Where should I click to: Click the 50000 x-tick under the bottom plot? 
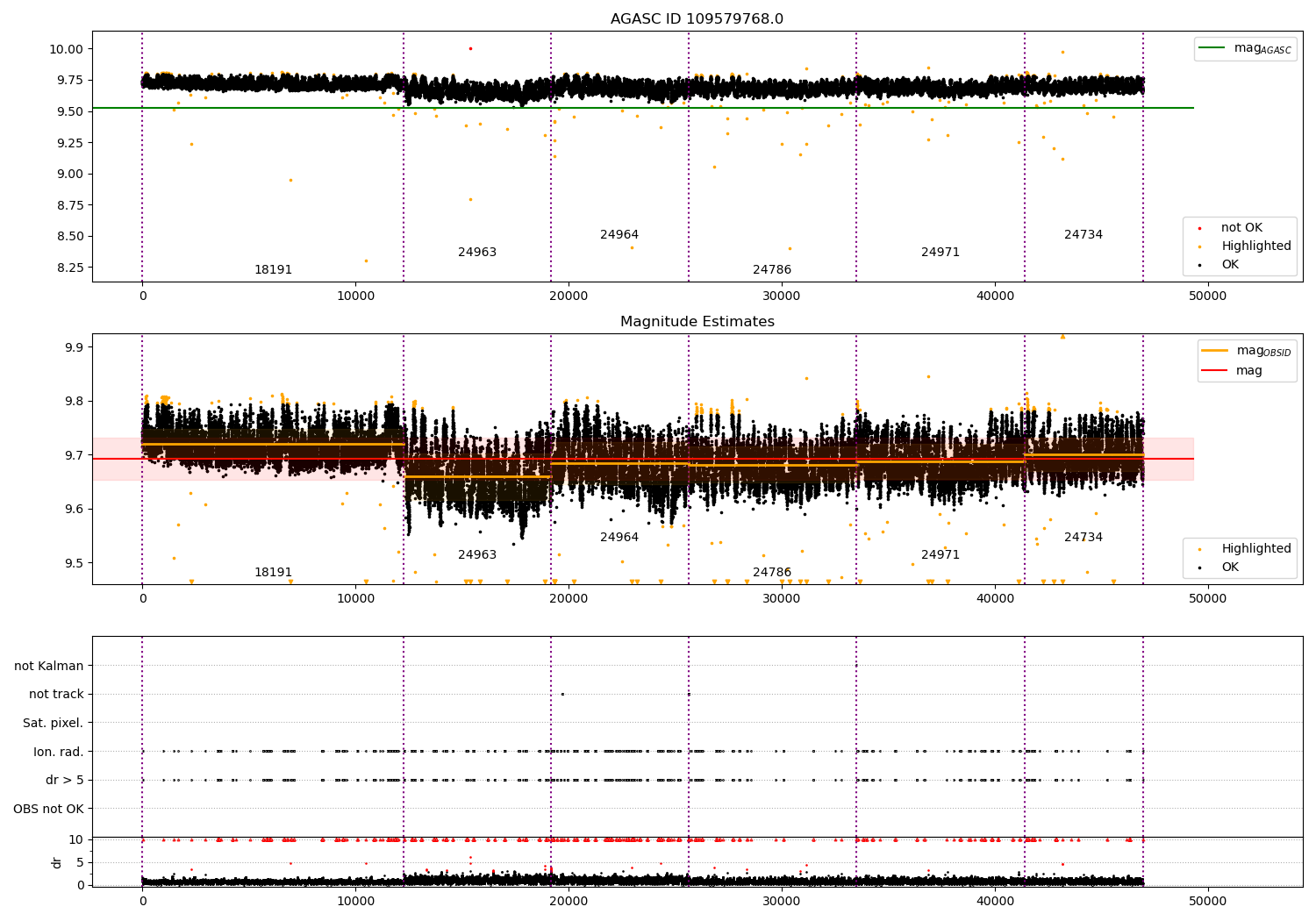(x=1207, y=902)
